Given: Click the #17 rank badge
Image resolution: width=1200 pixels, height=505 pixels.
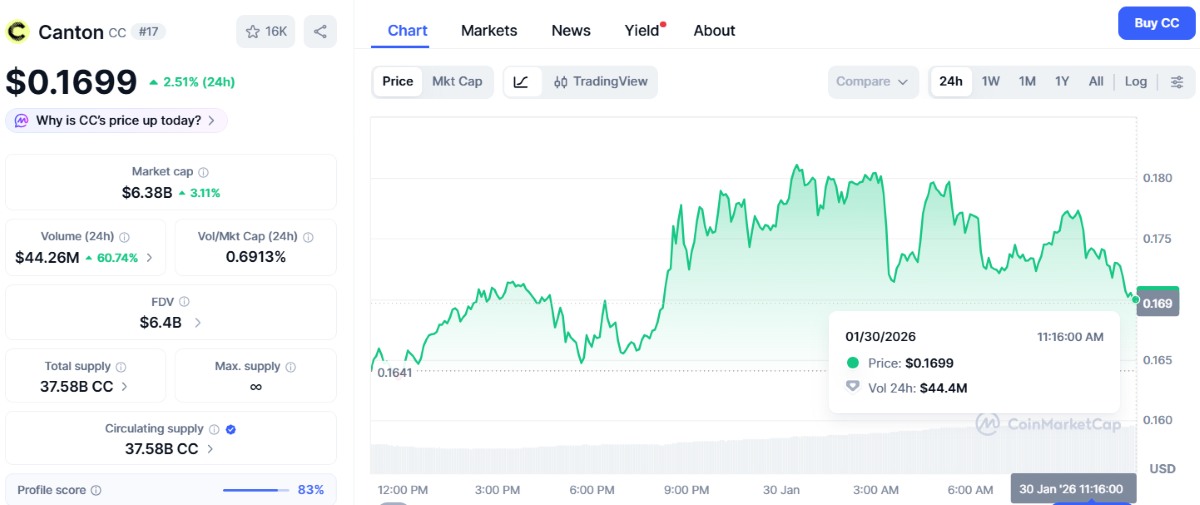Looking at the screenshot, I should [148, 32].
